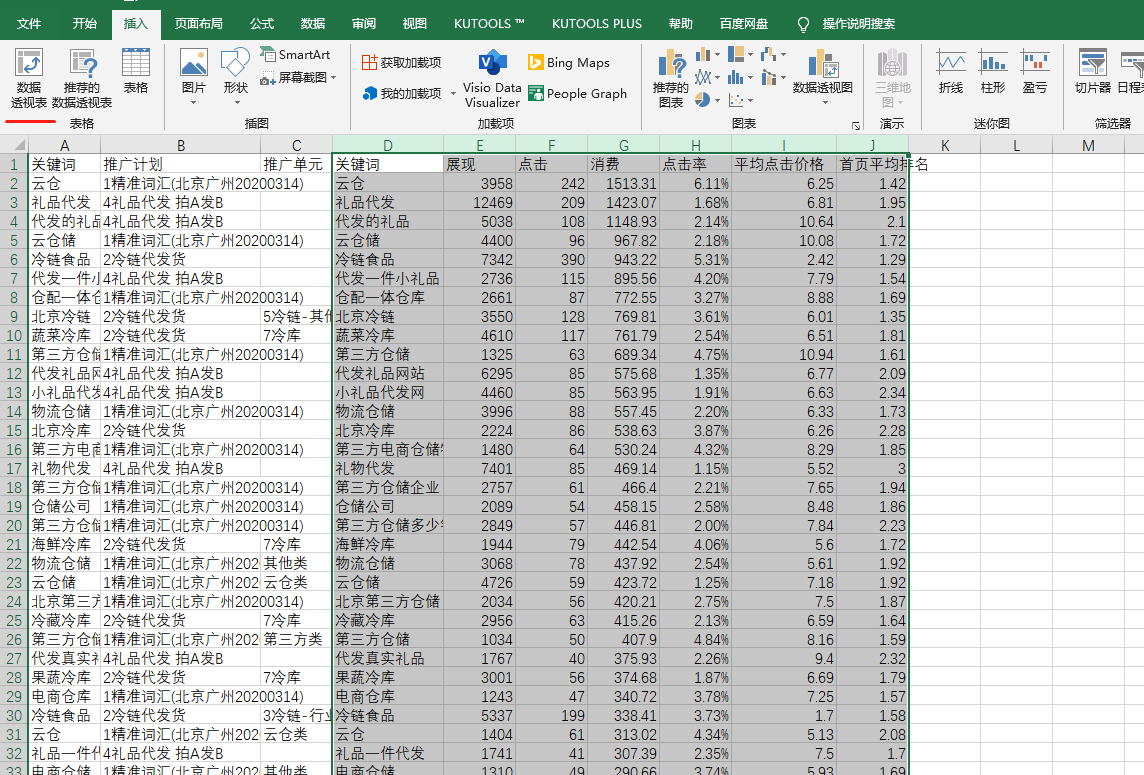Image resolution: width=1144 pixels, height=775 pixels.
Task: Click the 操作说明搜索 search box
Action: (858, 23)
